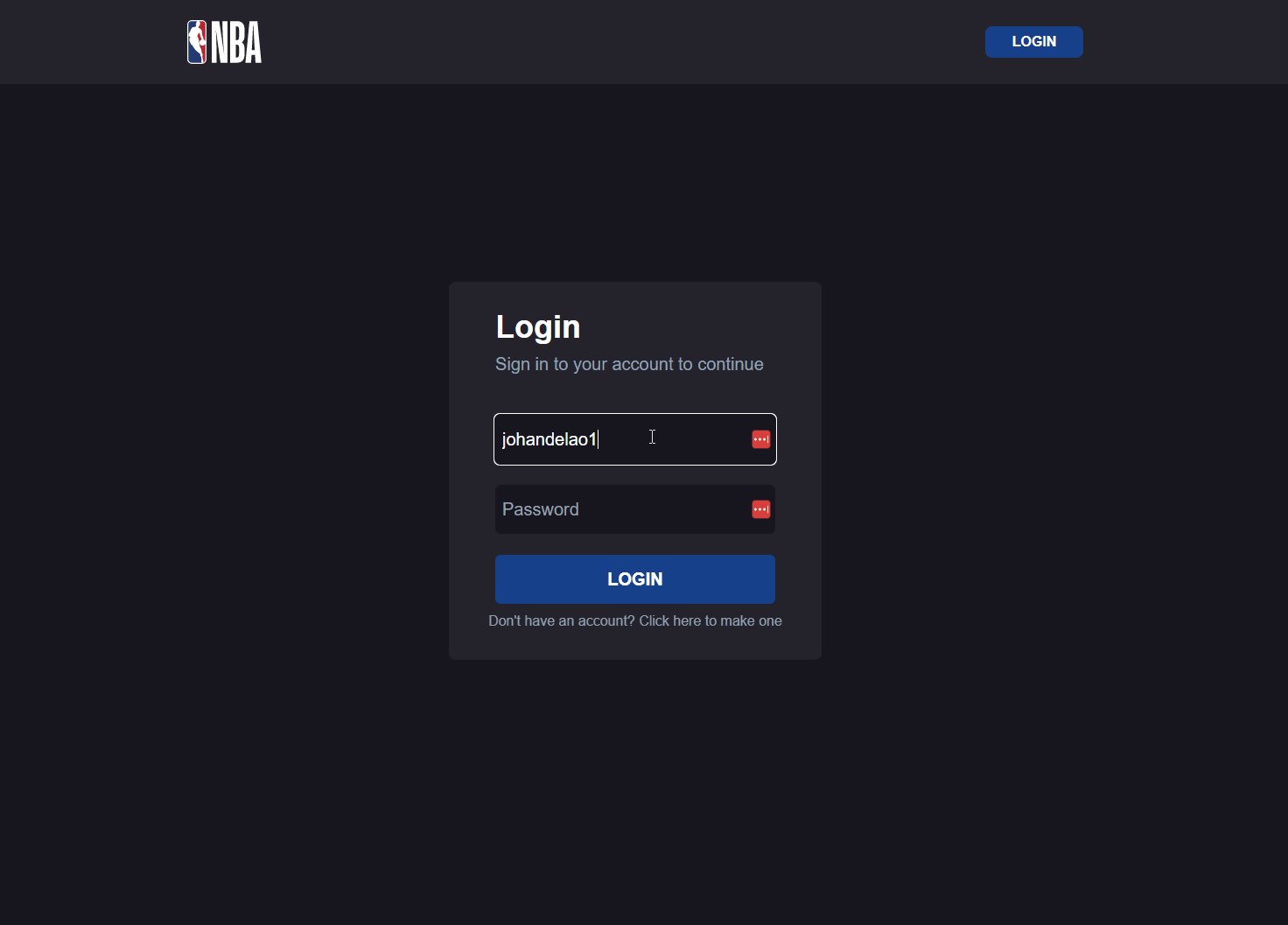Viewport: 1288px width, 925px height.
Task: Select the 'Login' heading text
Action: click(x=538, y=327)
